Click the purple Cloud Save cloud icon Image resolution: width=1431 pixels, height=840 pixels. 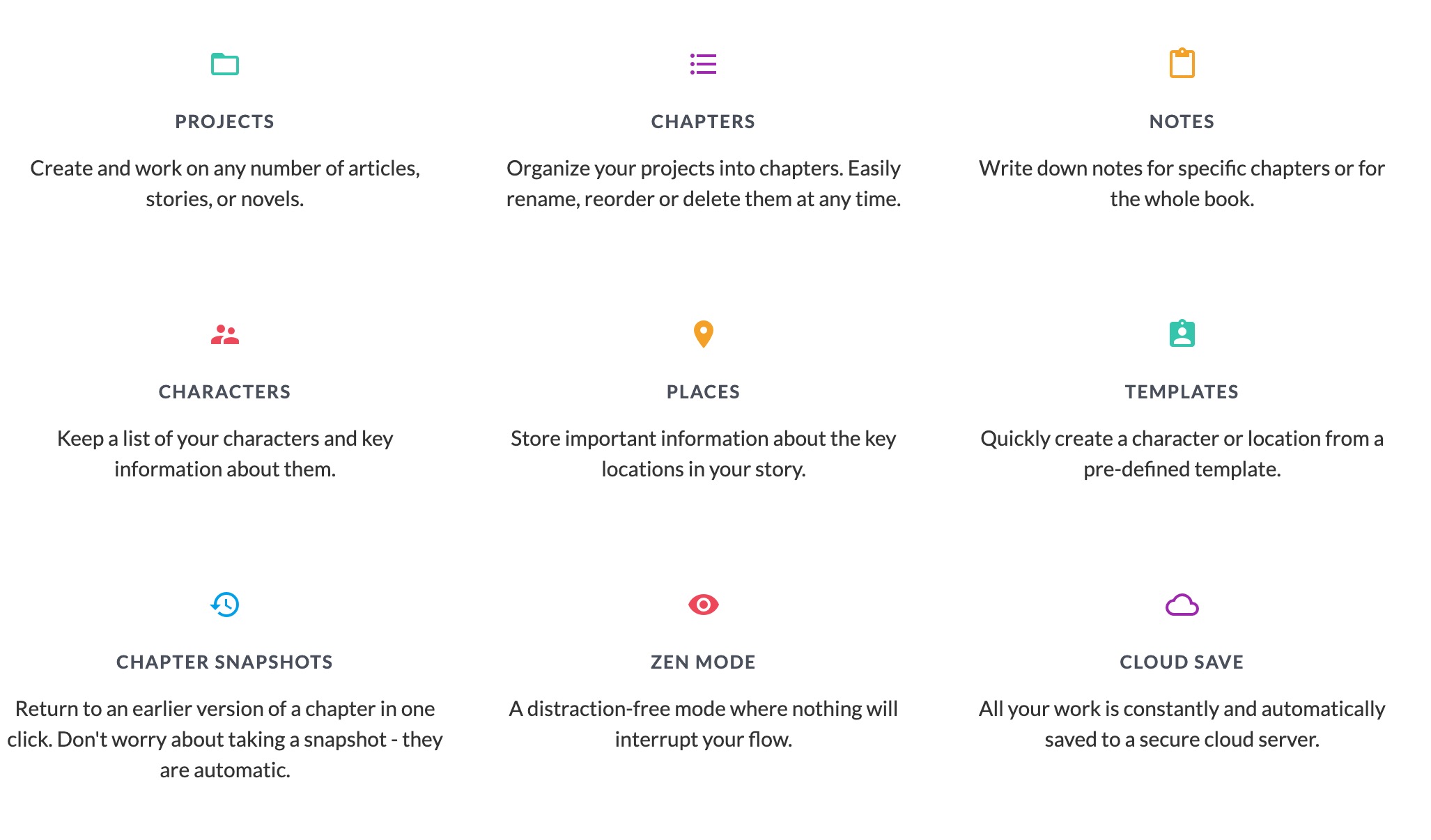pyautogui.click(x=1182, y=605)
